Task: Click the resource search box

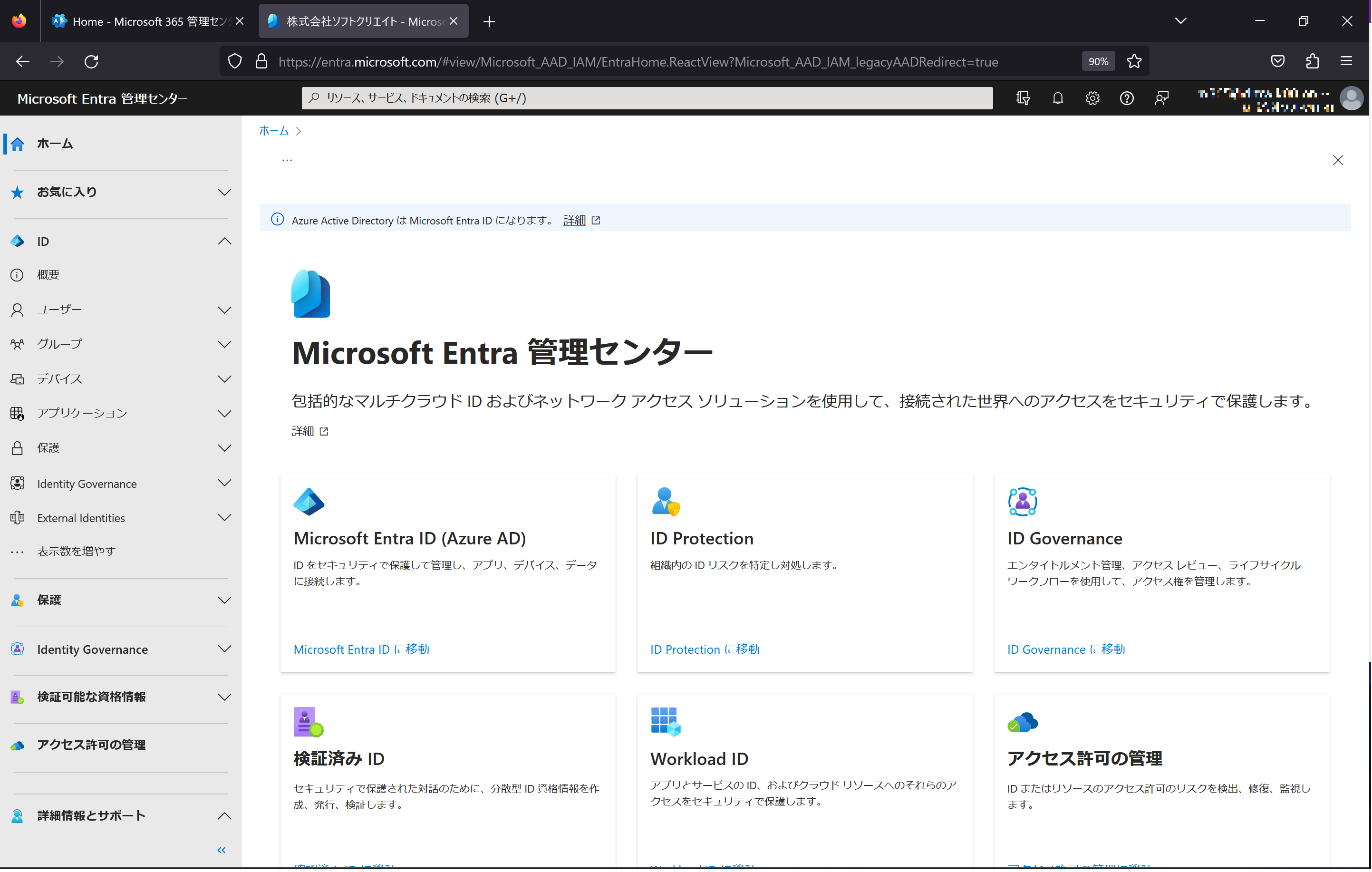Action: click(648, 98)
